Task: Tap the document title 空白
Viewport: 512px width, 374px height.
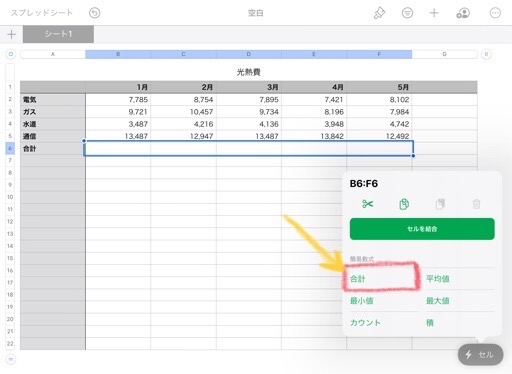Action: 256,13
